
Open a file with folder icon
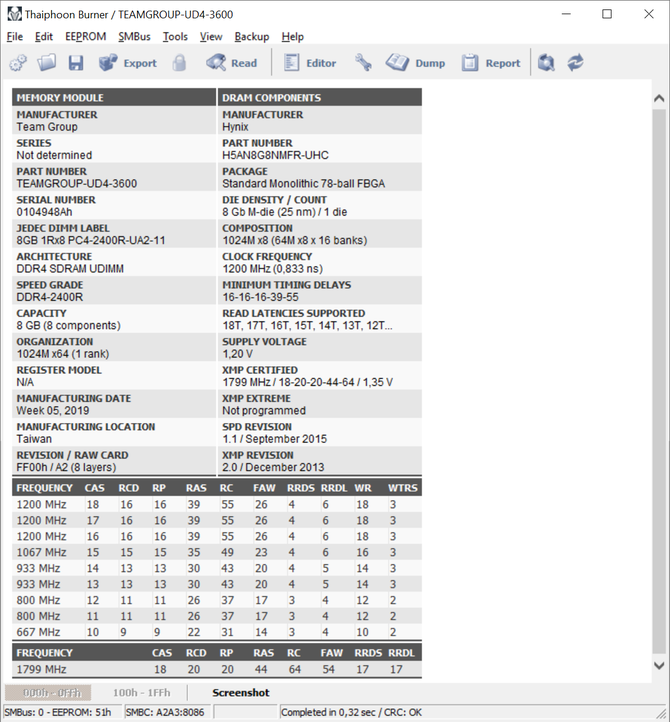(47, 63)
